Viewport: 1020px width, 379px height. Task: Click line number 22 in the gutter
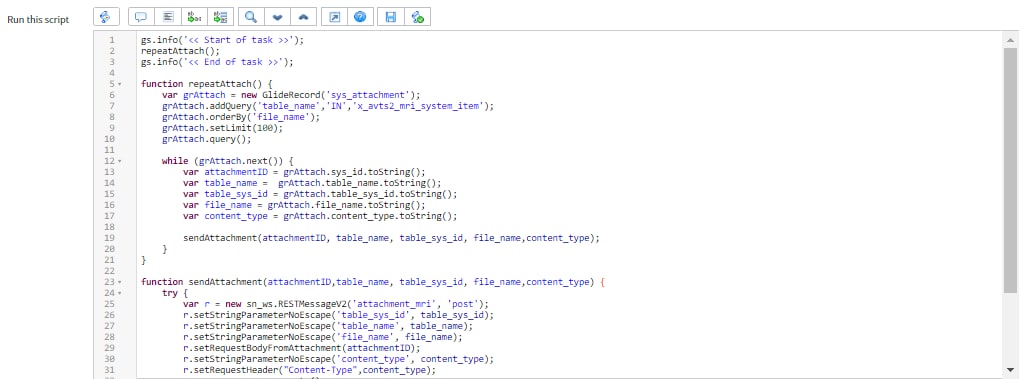[110, 271]
